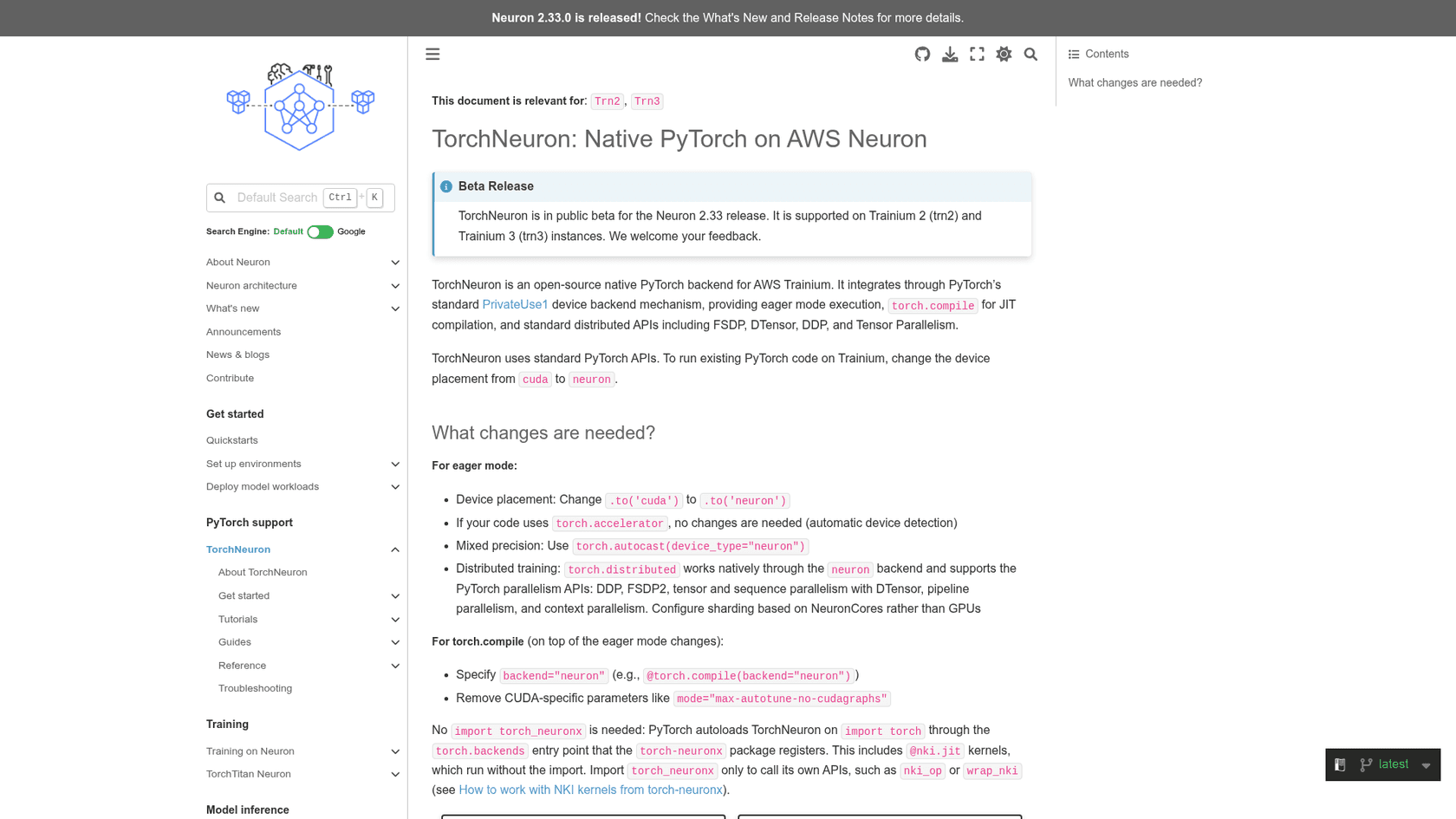The height and width of the screenshot is (819, 1456).
Task: Expand Deploy model workloads chevron
Action: click(395, 487)
